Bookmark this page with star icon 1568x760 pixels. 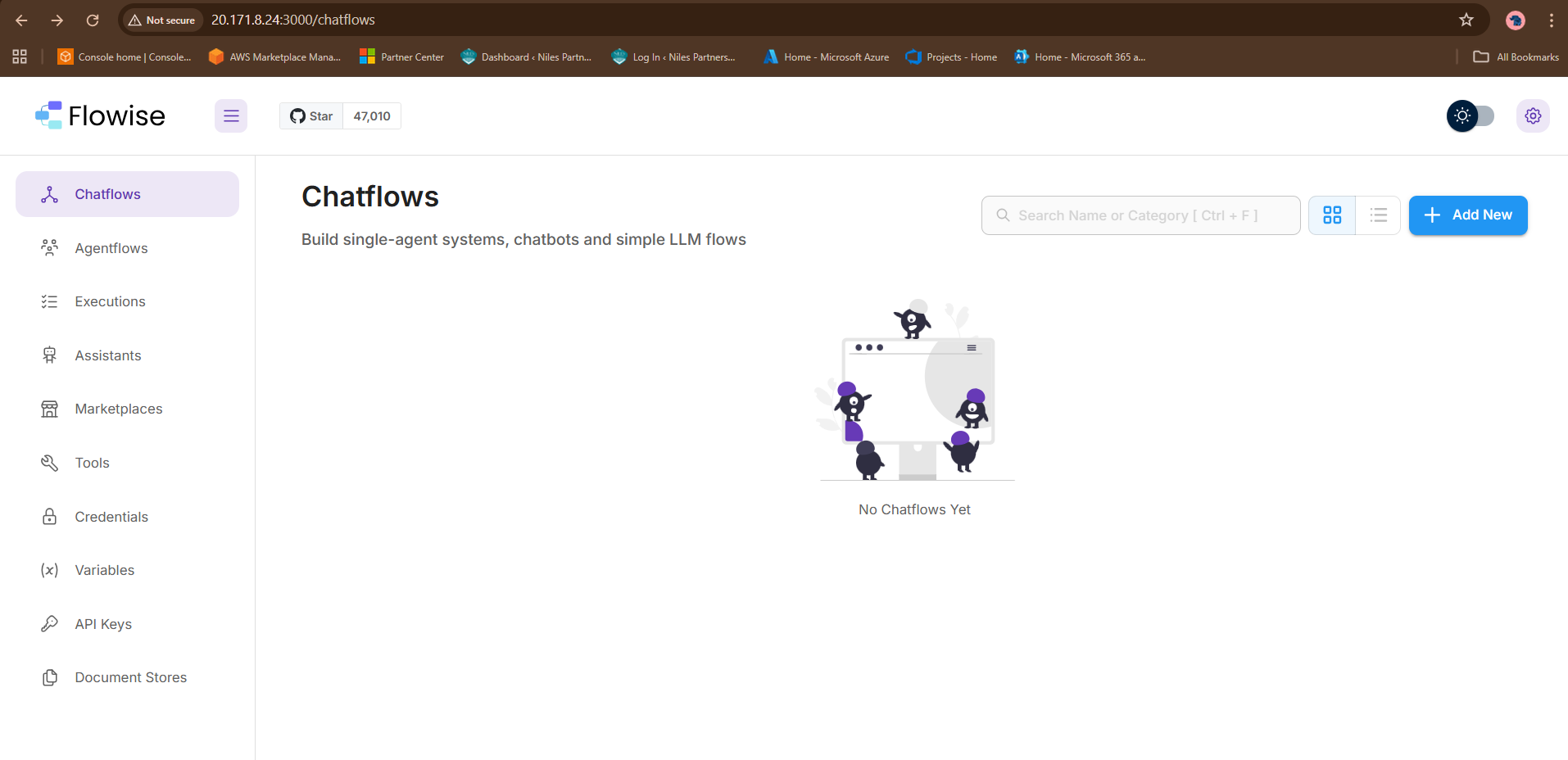pyautogui.click(x=1466, y=20)
